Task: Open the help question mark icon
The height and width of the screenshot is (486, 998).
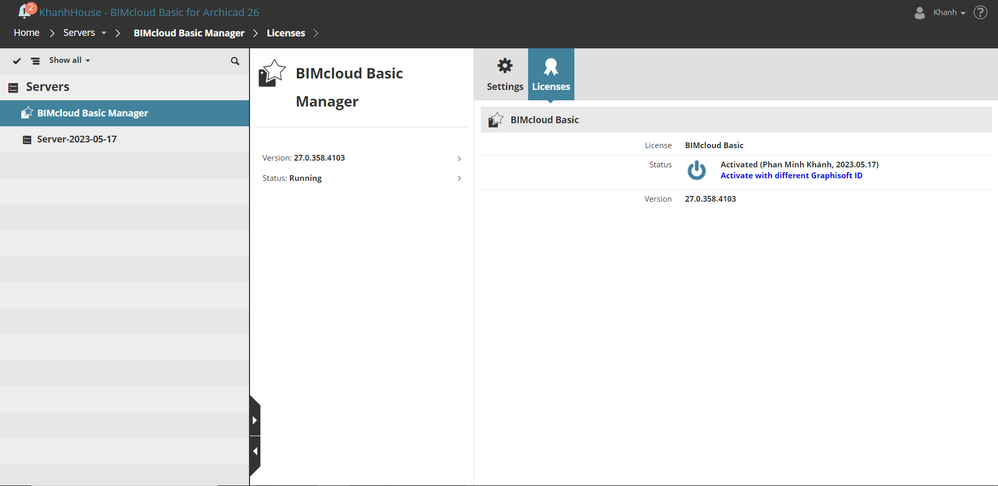Action: coord(980,13)
